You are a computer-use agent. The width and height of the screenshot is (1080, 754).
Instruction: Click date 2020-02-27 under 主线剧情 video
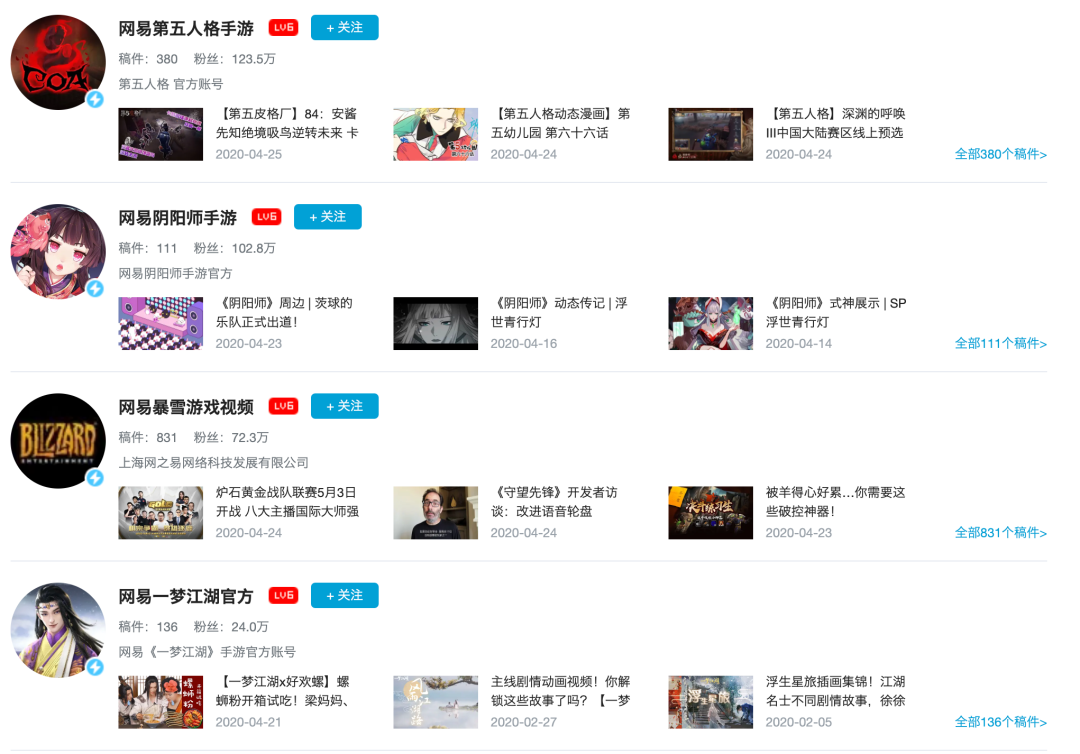[x=523, y=722]
